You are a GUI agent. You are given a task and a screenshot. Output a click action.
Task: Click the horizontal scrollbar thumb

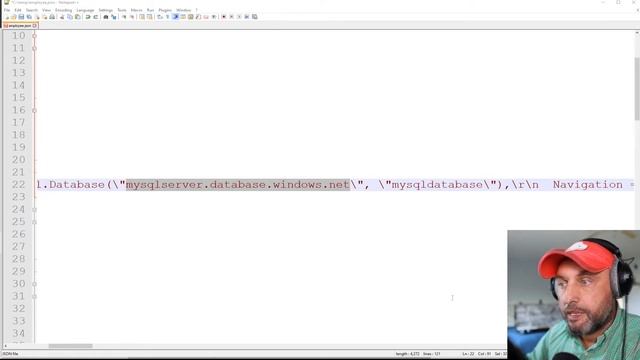tap(70, 346)
